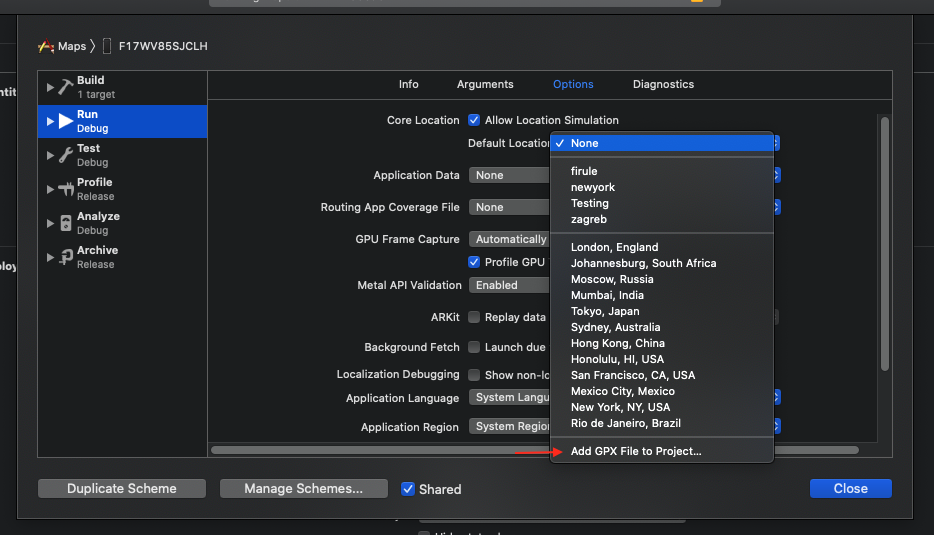Expand the Build action disclosure triangle
Viewport: 934px width, 535px height.
(x=50, y=87)
